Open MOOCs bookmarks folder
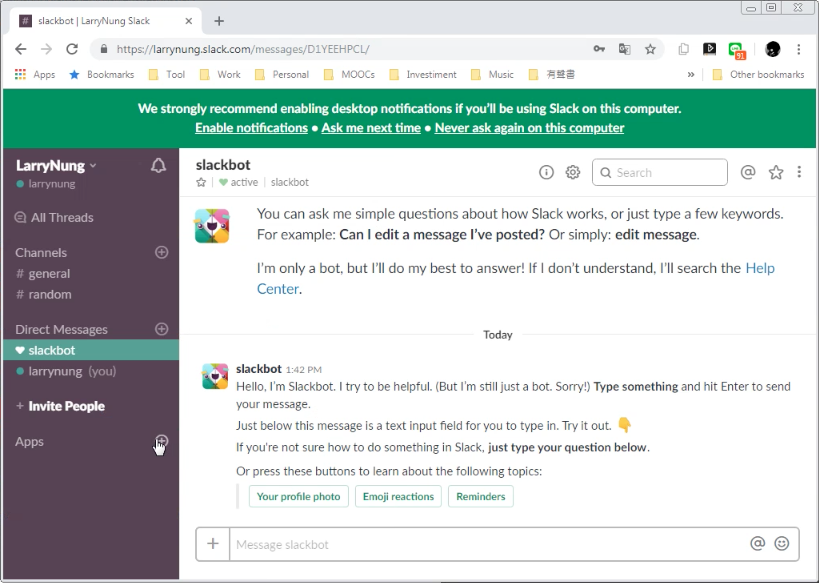This screenshot has height=583, width=819. pyautogui.click(x=349, y=75)
